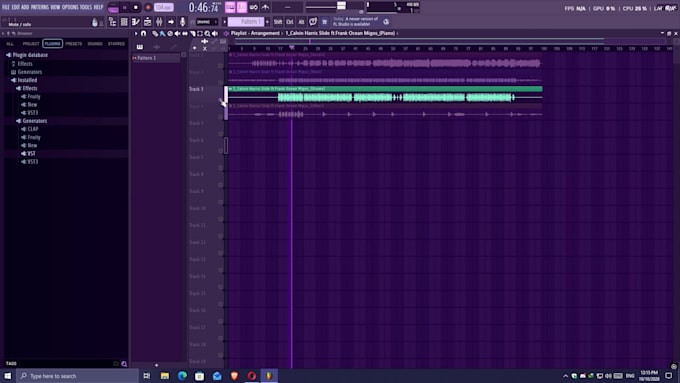Image resolution: width=680 pixels, height=383 pixels.
Task: Open the Channel rack icon
Action: 147,22
